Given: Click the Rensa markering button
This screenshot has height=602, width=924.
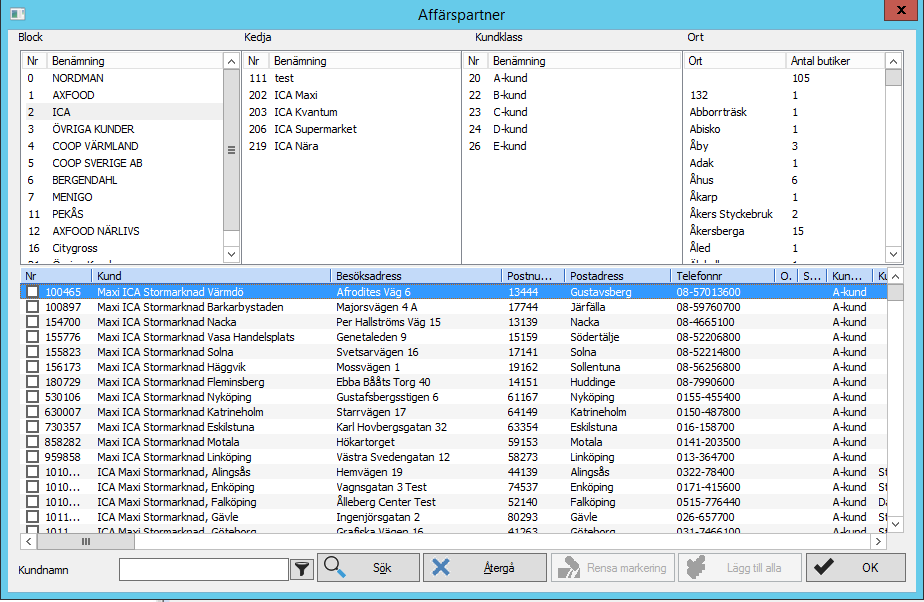Looking at the screenshot, I should (613, 568).
